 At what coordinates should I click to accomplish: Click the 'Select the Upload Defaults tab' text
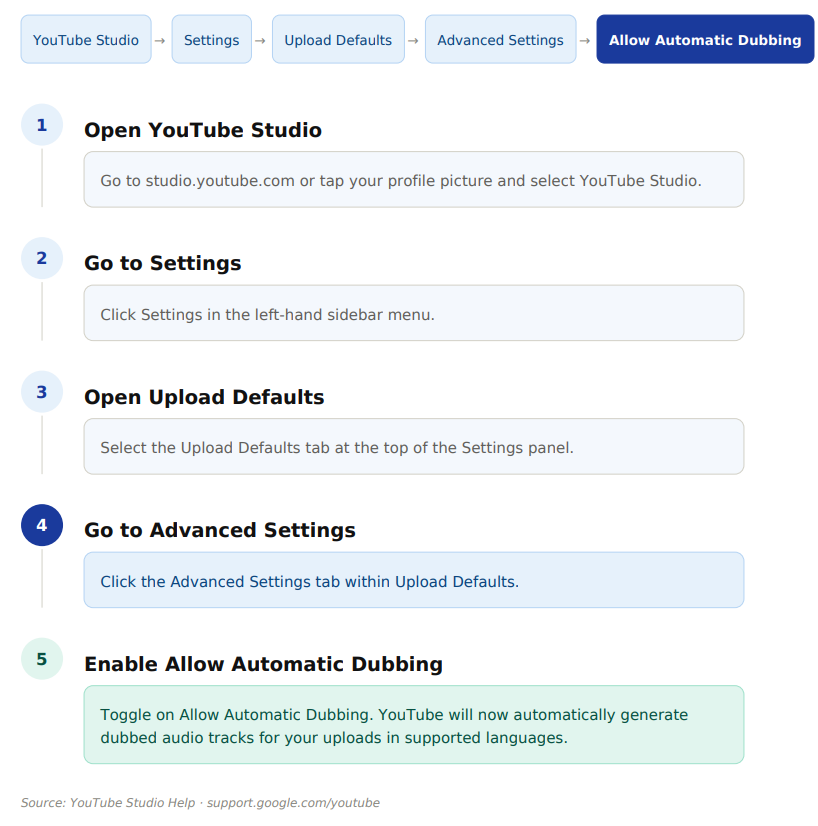(337, 448)
